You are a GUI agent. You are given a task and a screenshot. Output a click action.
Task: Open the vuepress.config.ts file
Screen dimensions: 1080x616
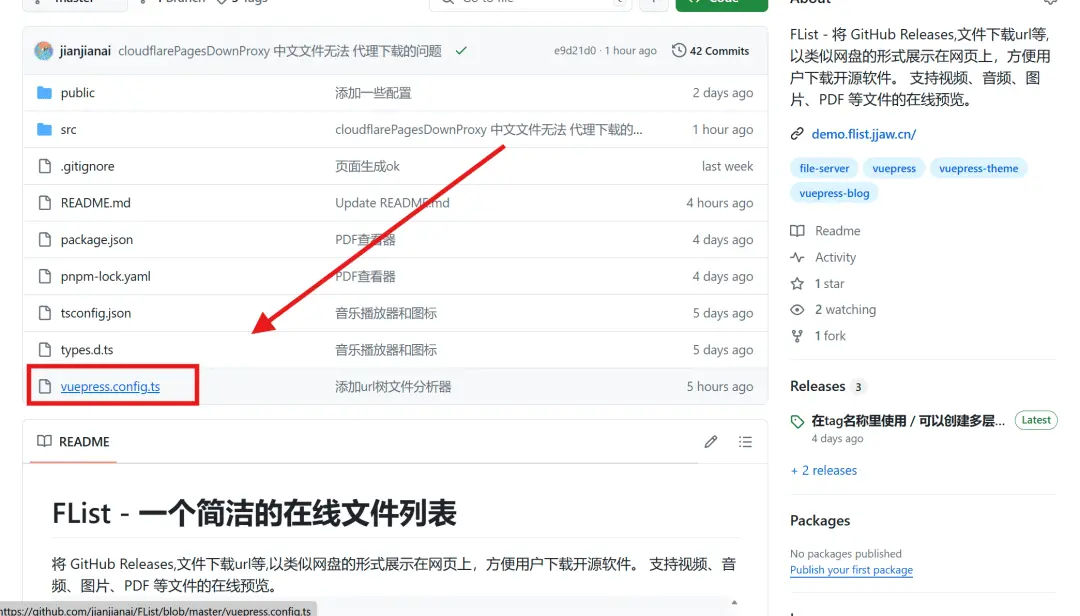click(x=110, y=387)
